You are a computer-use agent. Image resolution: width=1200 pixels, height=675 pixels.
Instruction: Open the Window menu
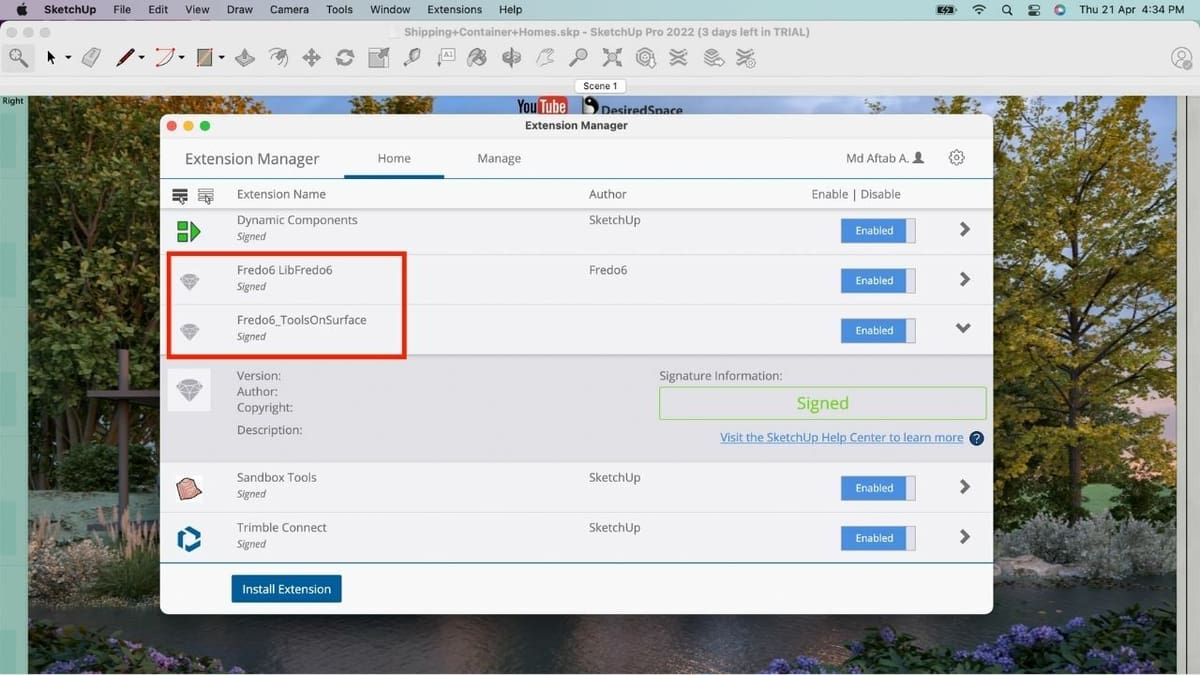click(390, 9)
